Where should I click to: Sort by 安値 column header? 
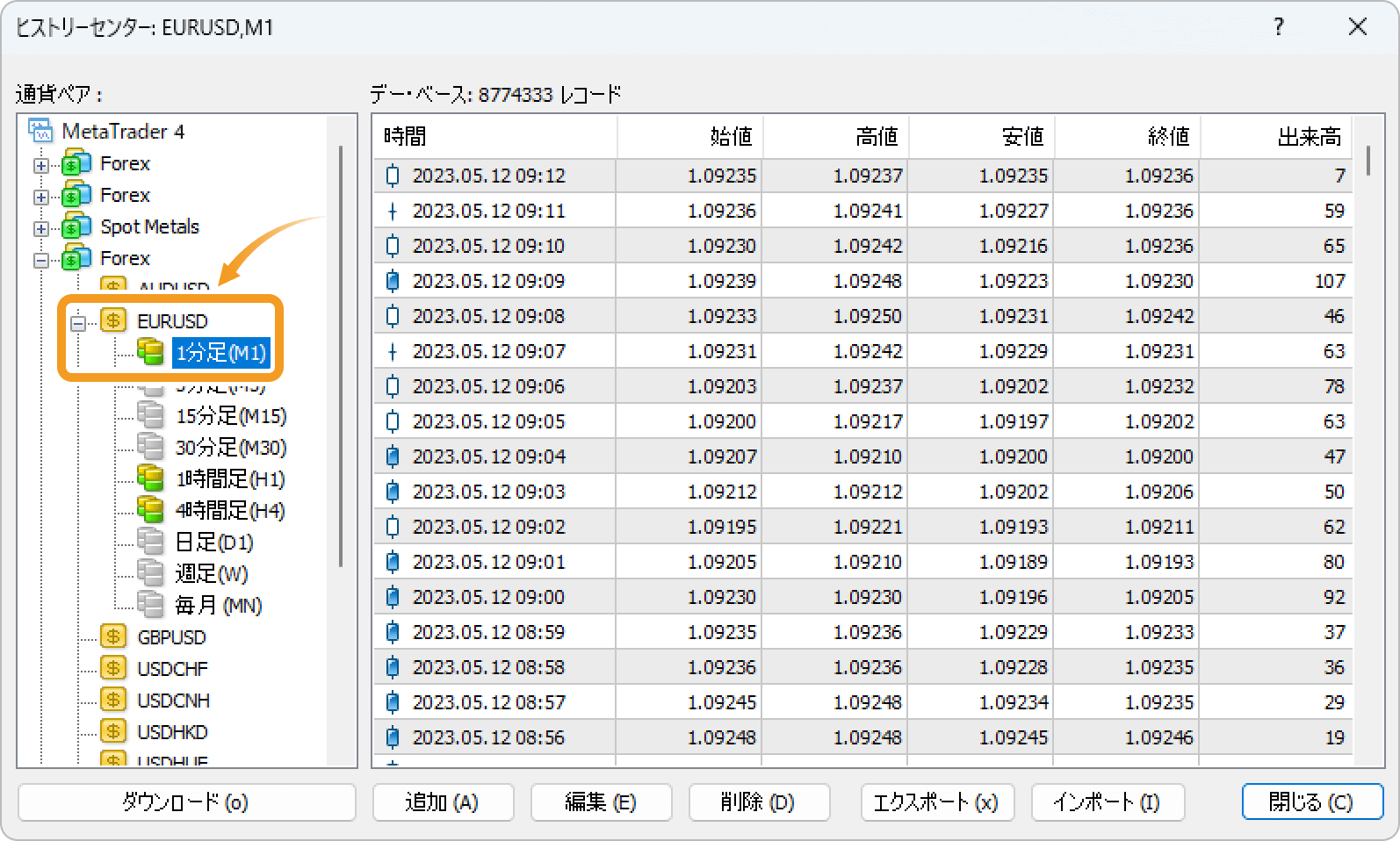tap(982, 137)
